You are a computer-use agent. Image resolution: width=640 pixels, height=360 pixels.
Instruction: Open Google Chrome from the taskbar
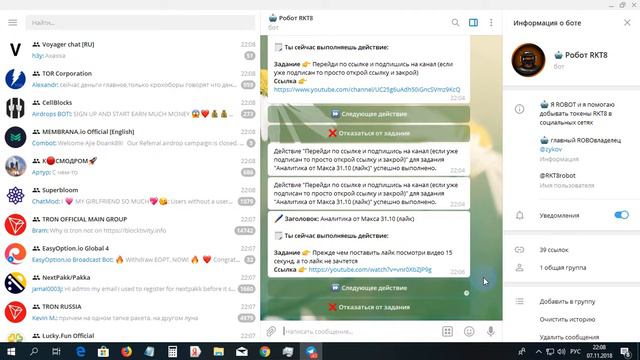pos(265,351)
